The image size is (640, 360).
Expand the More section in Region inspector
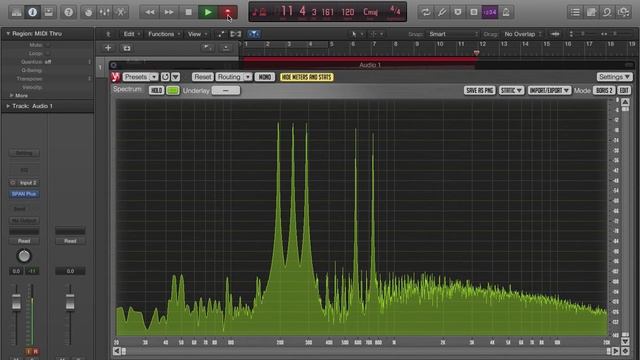coord(11,95)
